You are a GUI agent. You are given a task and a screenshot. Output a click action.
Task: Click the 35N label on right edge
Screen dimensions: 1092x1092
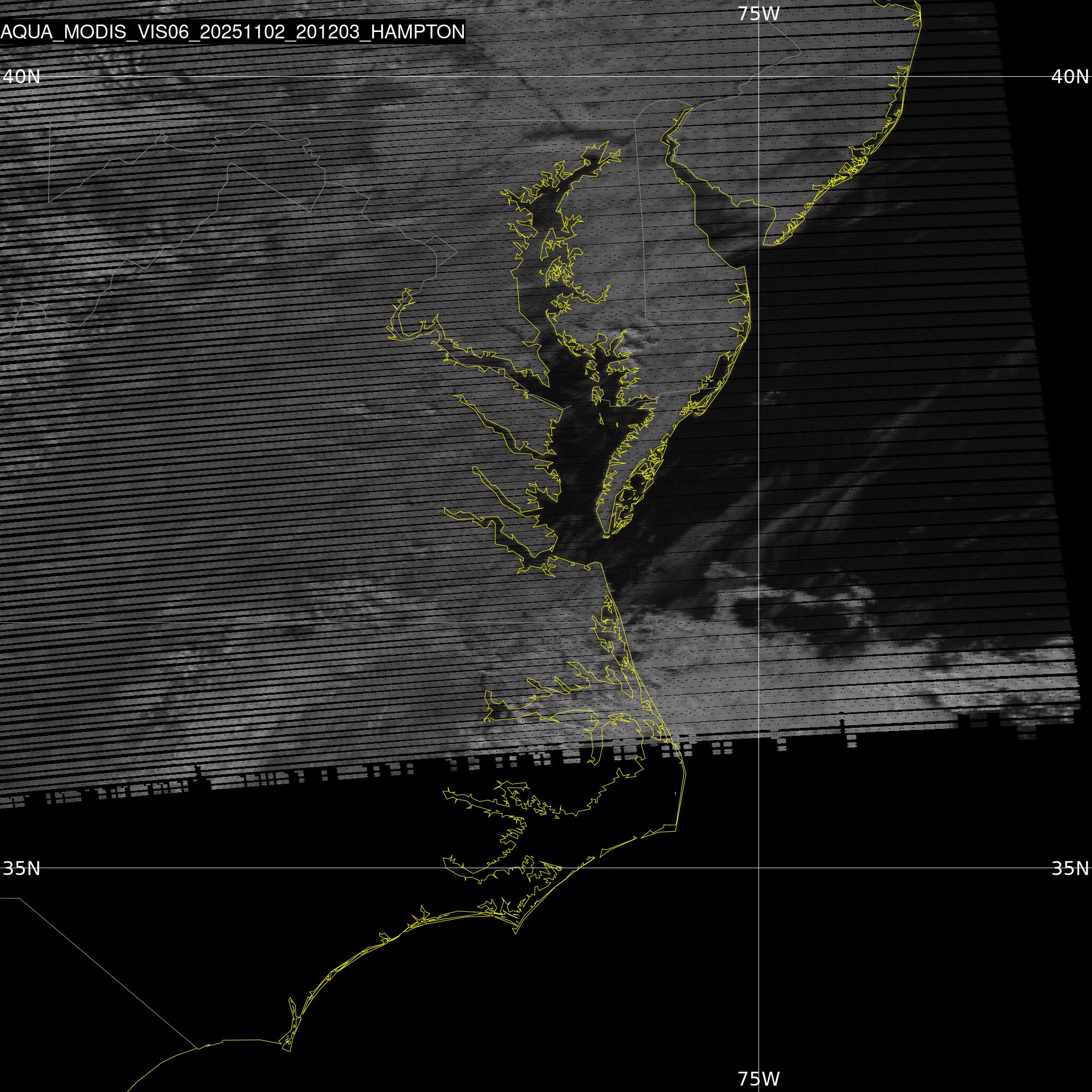tap(1070, 868)
